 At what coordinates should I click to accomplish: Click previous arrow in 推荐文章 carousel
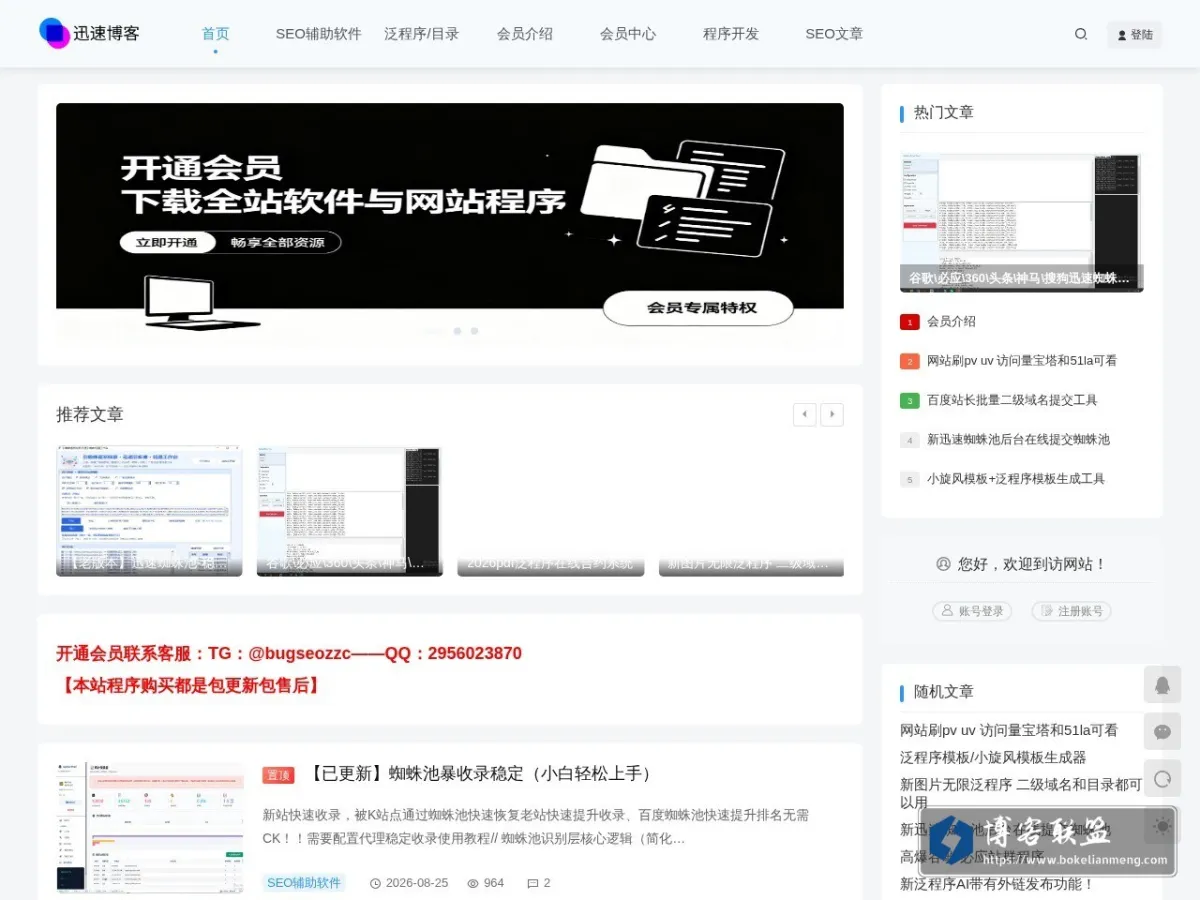click(804, 414)
